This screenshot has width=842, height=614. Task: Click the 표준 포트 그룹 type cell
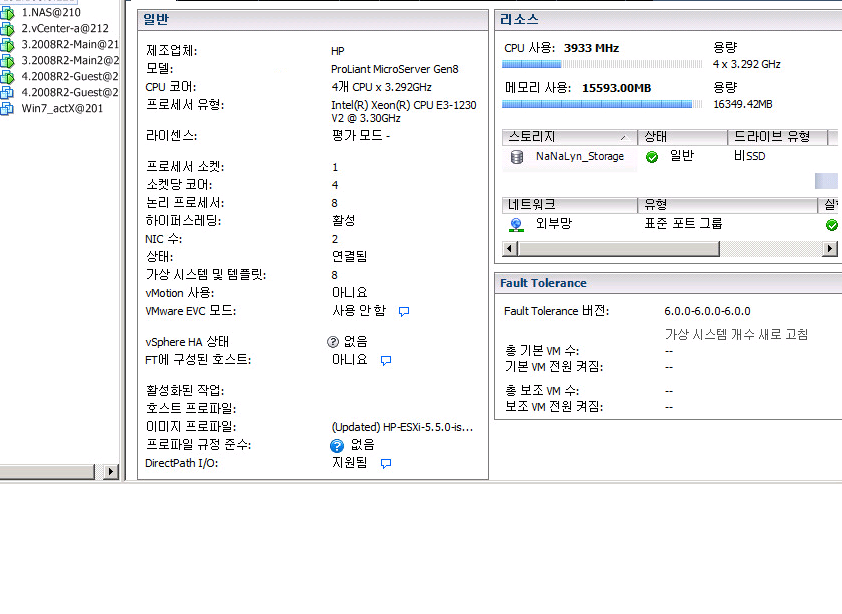click(x=683, y=224)
